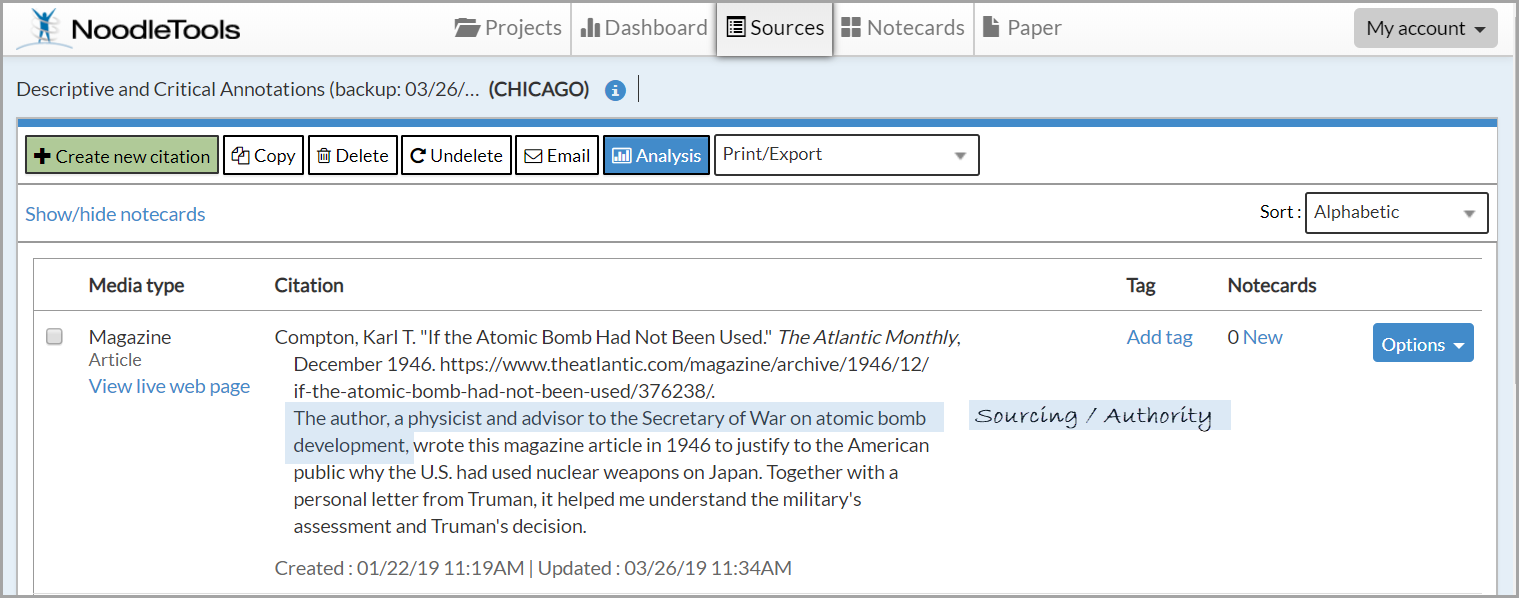Expand the Print/Export dropdown
Viewport: 1519px width, 598px height.
coord(846,155)
